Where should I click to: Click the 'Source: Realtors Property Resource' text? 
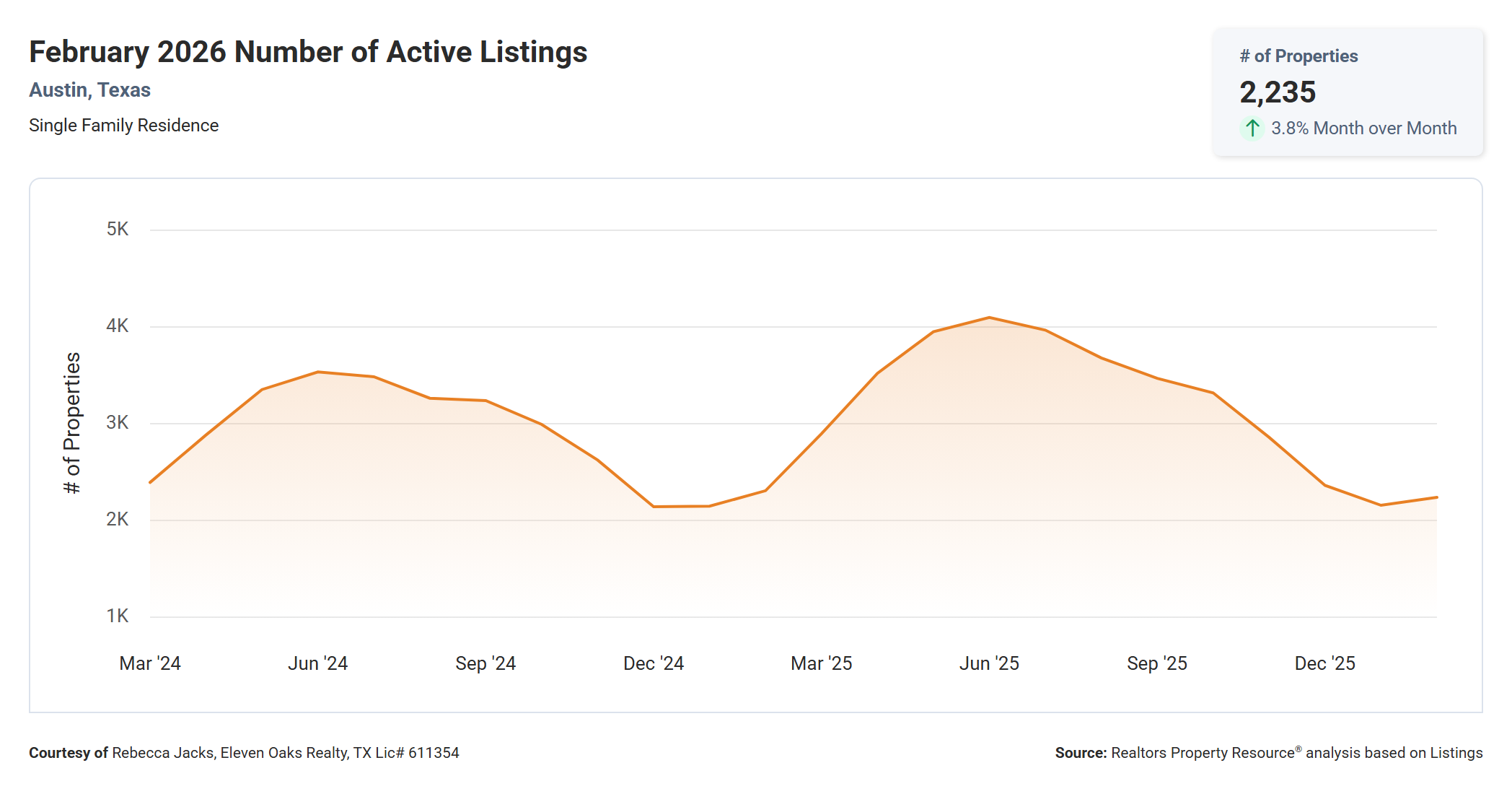pyautogui.click(x=1269, y=753)
